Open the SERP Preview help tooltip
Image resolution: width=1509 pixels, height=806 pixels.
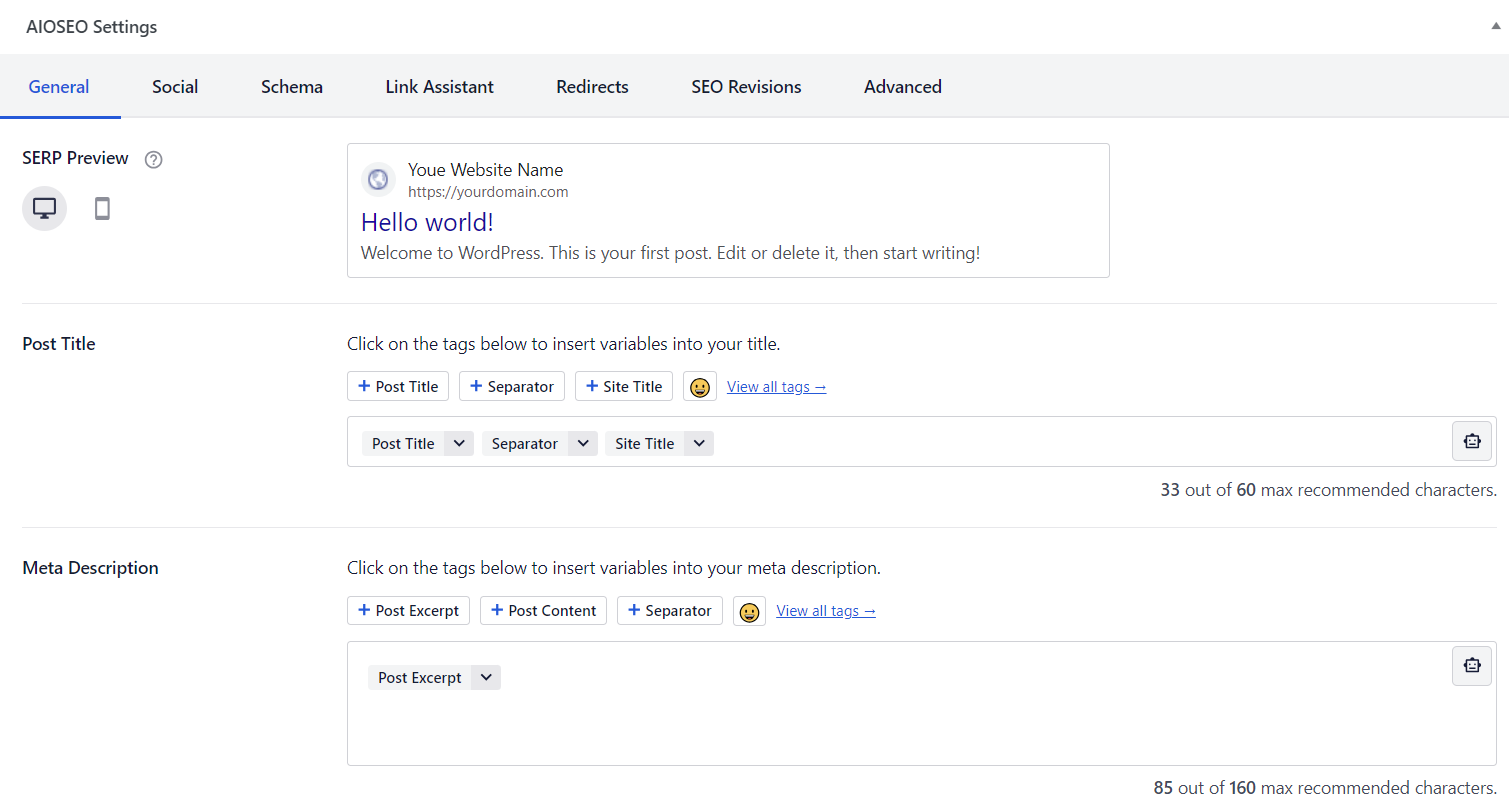153,159
